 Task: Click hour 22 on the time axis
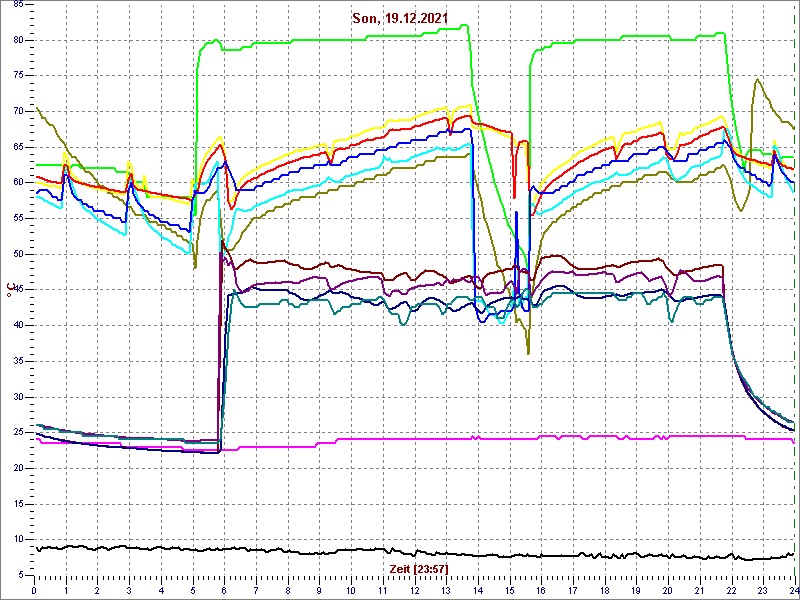(x=731, y=589)
